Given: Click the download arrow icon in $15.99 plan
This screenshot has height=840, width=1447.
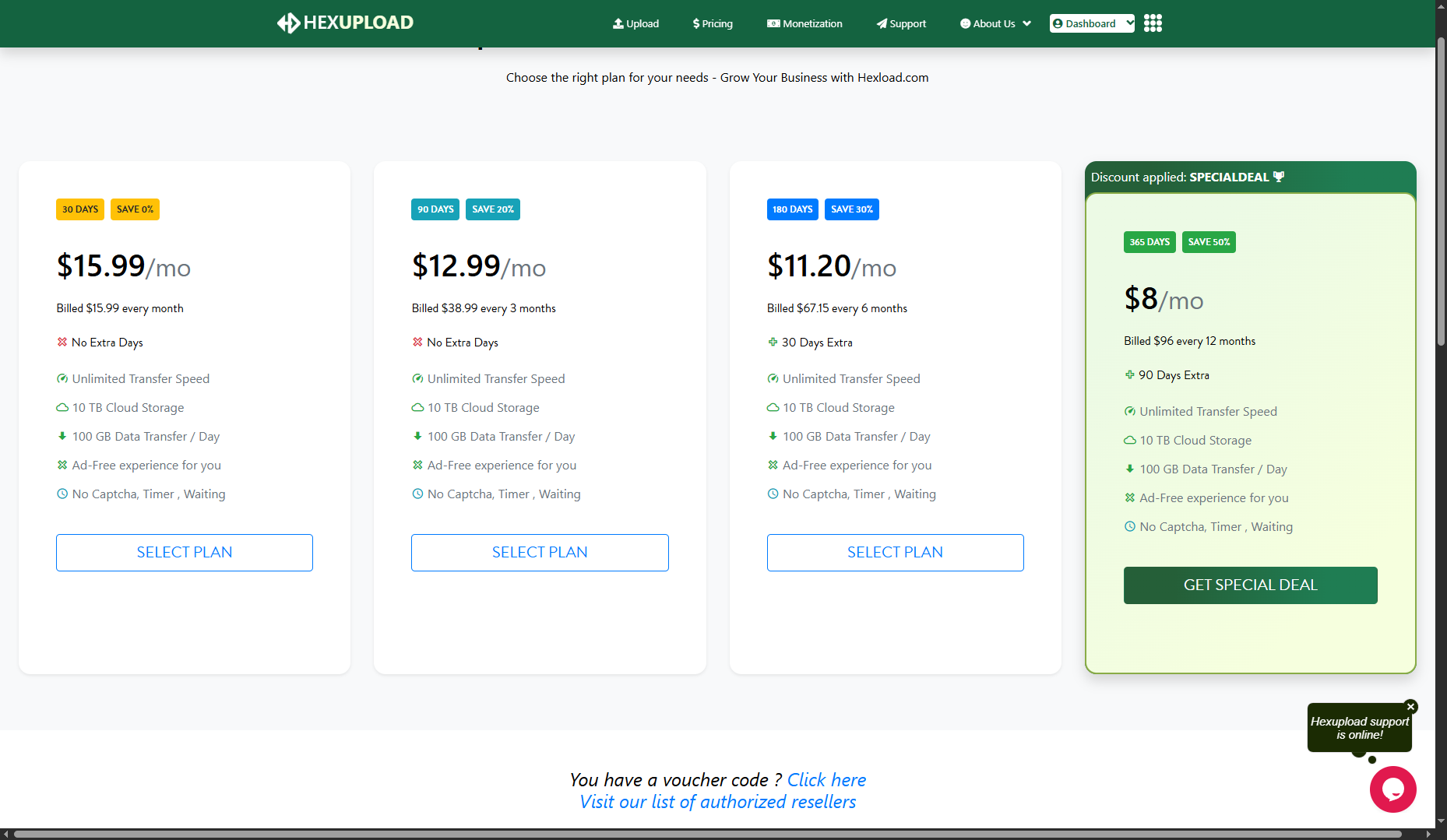Looking at the screenshot, I should tap(62, 436).
